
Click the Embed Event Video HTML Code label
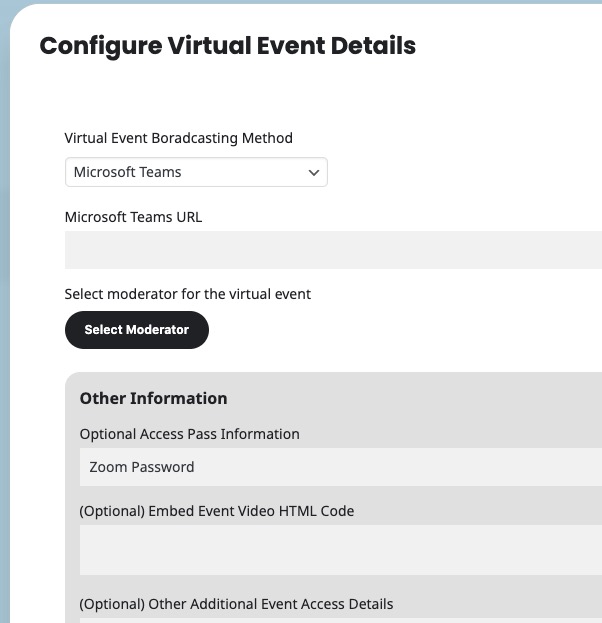point(216,511)
